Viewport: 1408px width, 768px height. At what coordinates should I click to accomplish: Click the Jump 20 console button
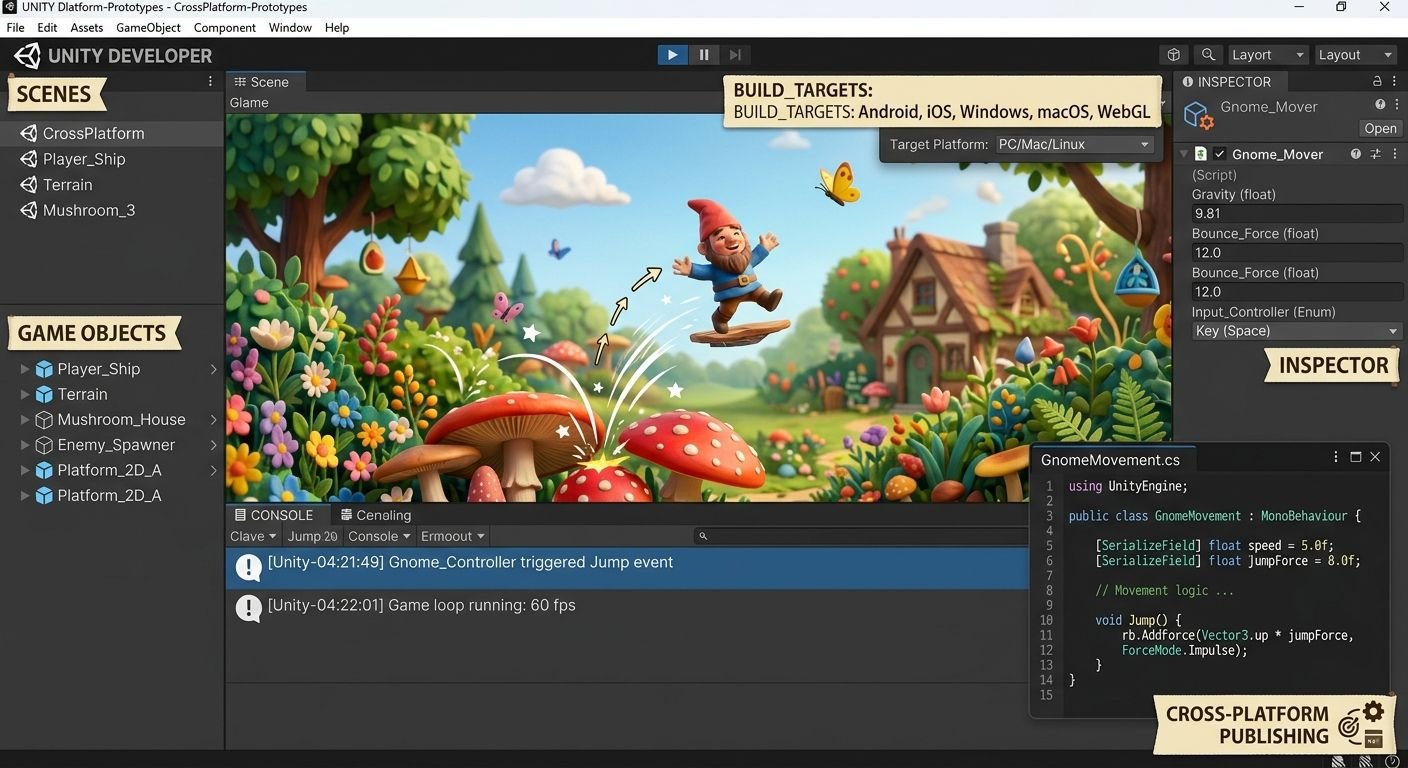(x=313, y=536)
